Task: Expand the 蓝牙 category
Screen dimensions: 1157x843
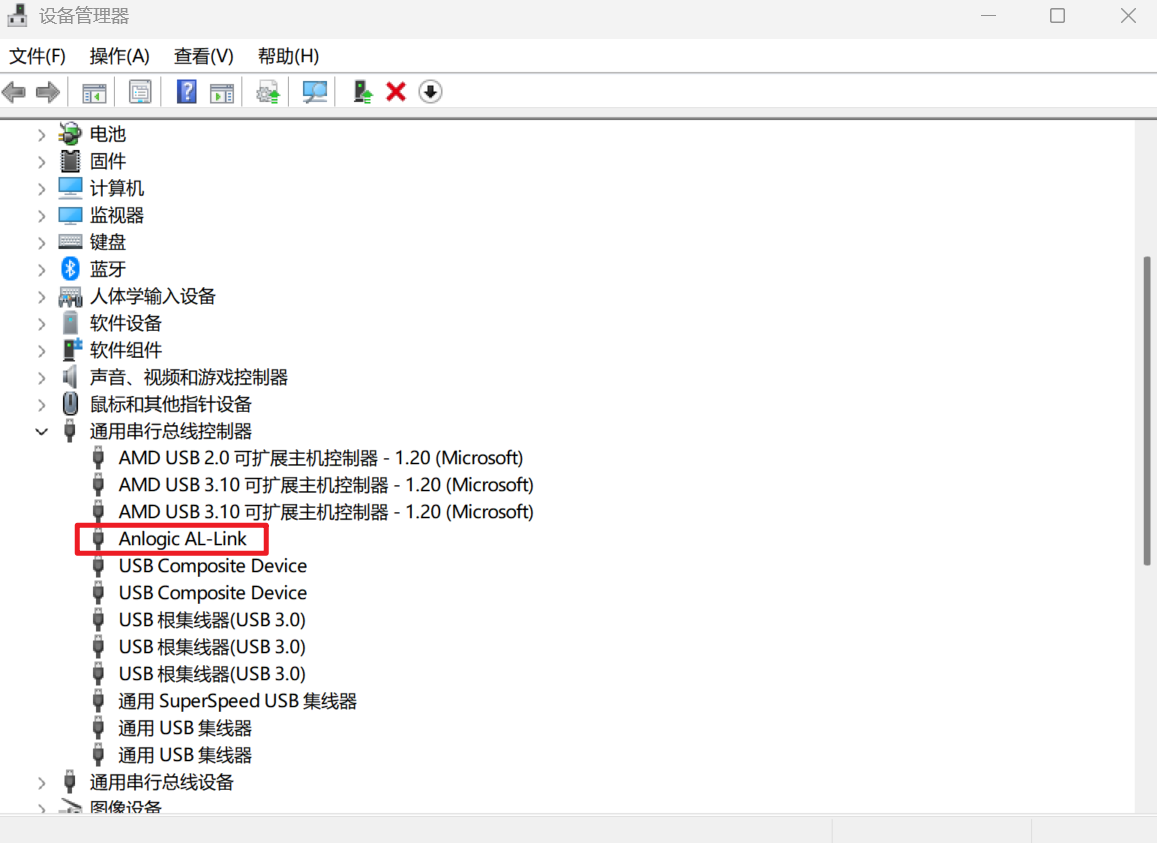Action: (41, 269)
